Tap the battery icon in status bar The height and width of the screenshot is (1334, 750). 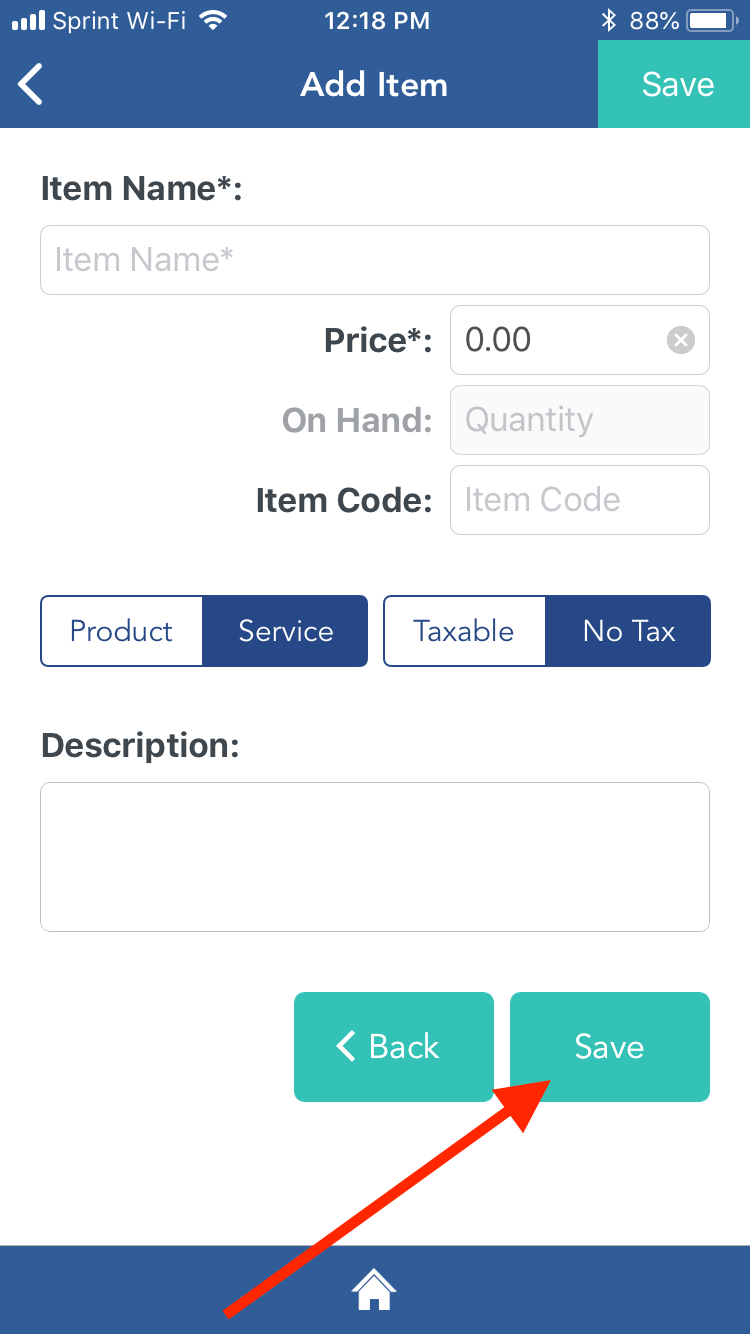point(712,20)
